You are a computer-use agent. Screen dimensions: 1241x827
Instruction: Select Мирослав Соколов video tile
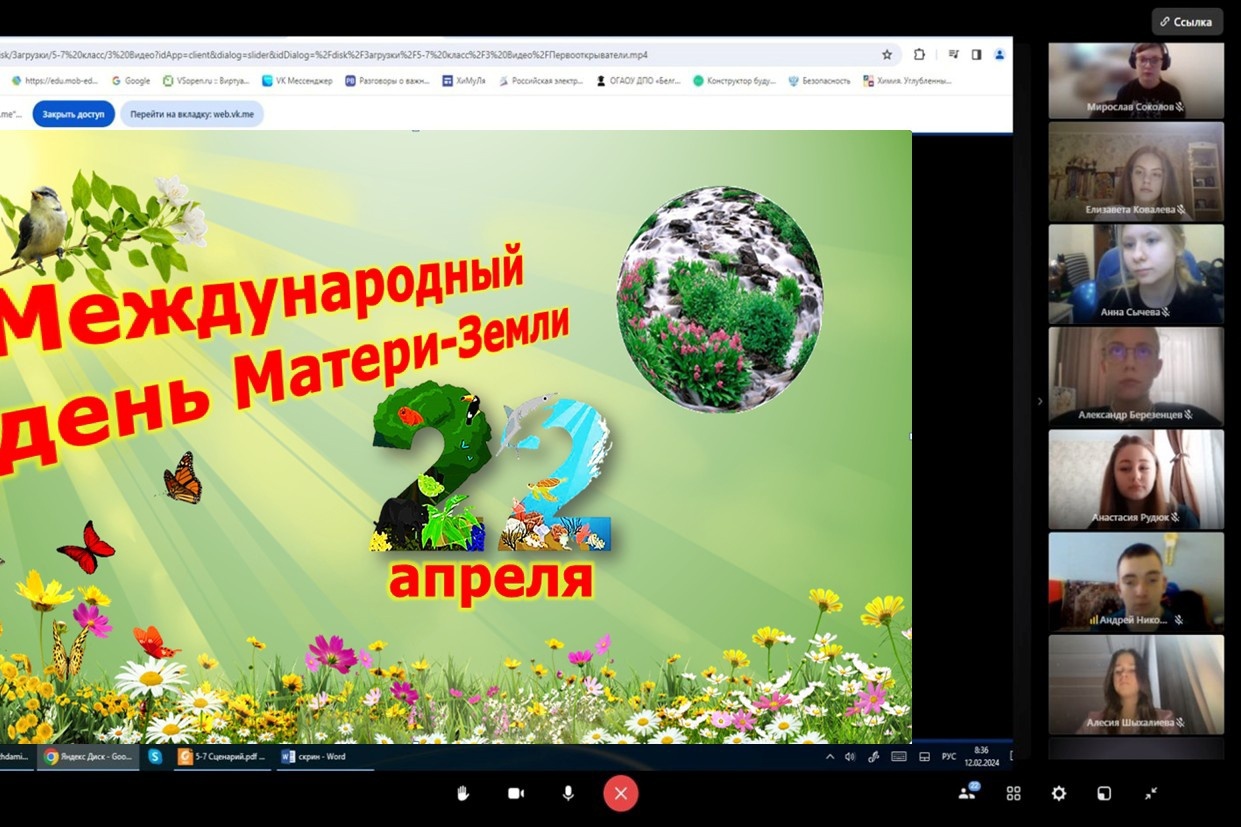point(1136,80)
